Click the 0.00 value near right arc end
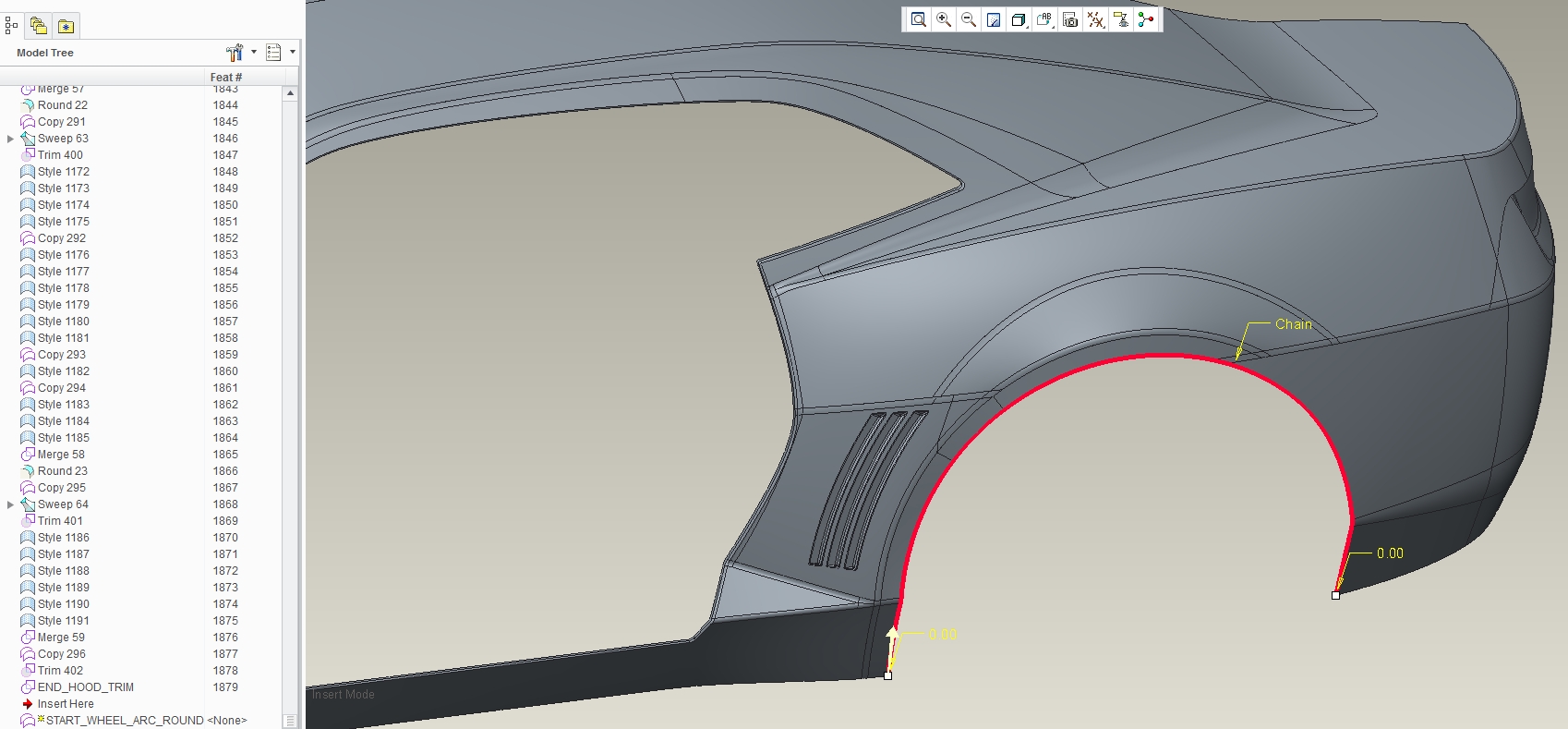Viewport: 1568px width, 729px height. [x=1390, y=553]
